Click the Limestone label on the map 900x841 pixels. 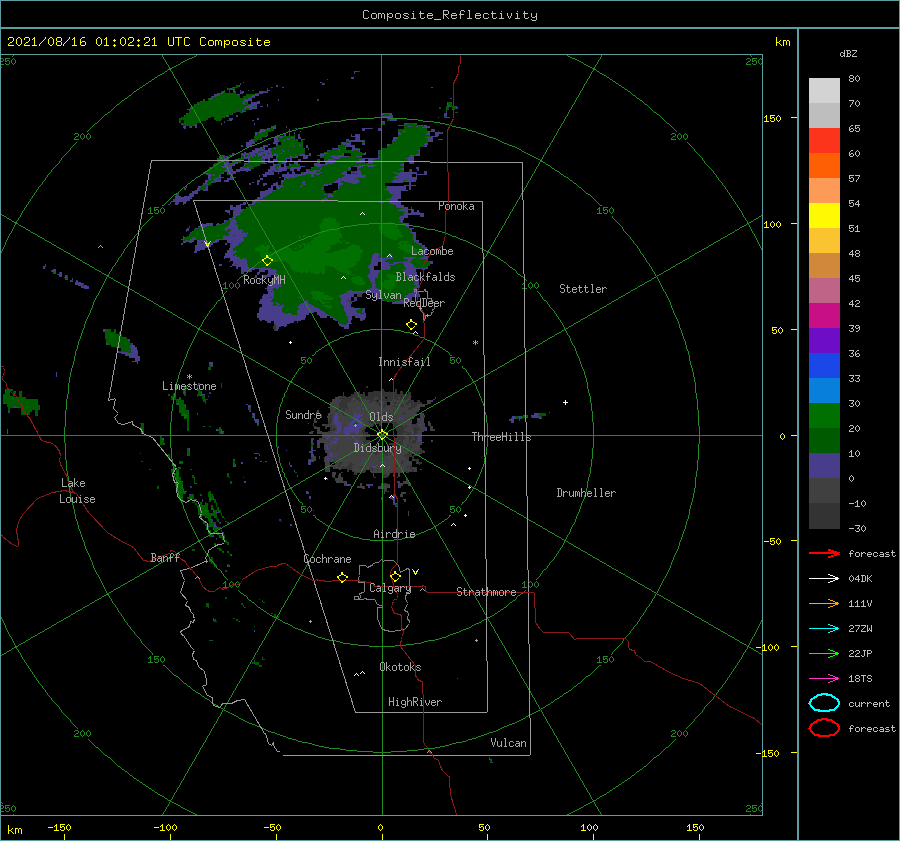pyautogui.click(x=189, y=386)
